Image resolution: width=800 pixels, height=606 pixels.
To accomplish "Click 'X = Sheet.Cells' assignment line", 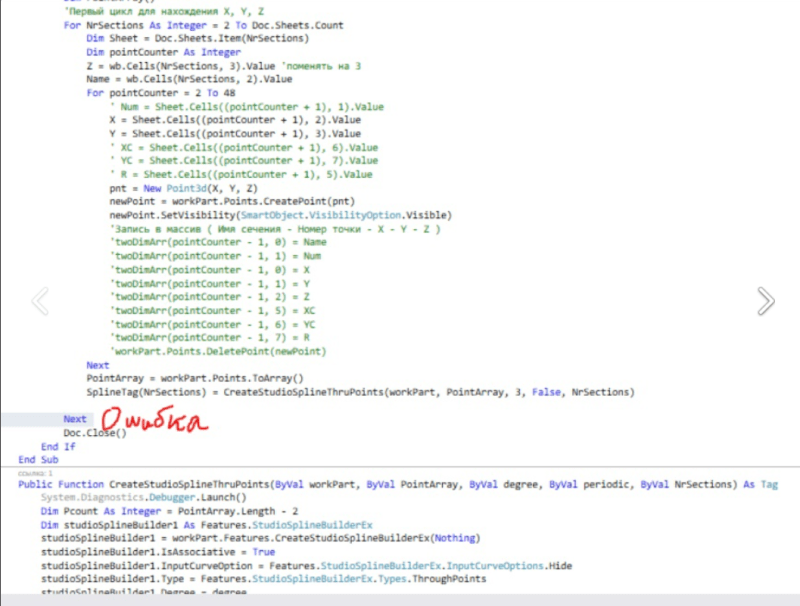I will 235,120.
